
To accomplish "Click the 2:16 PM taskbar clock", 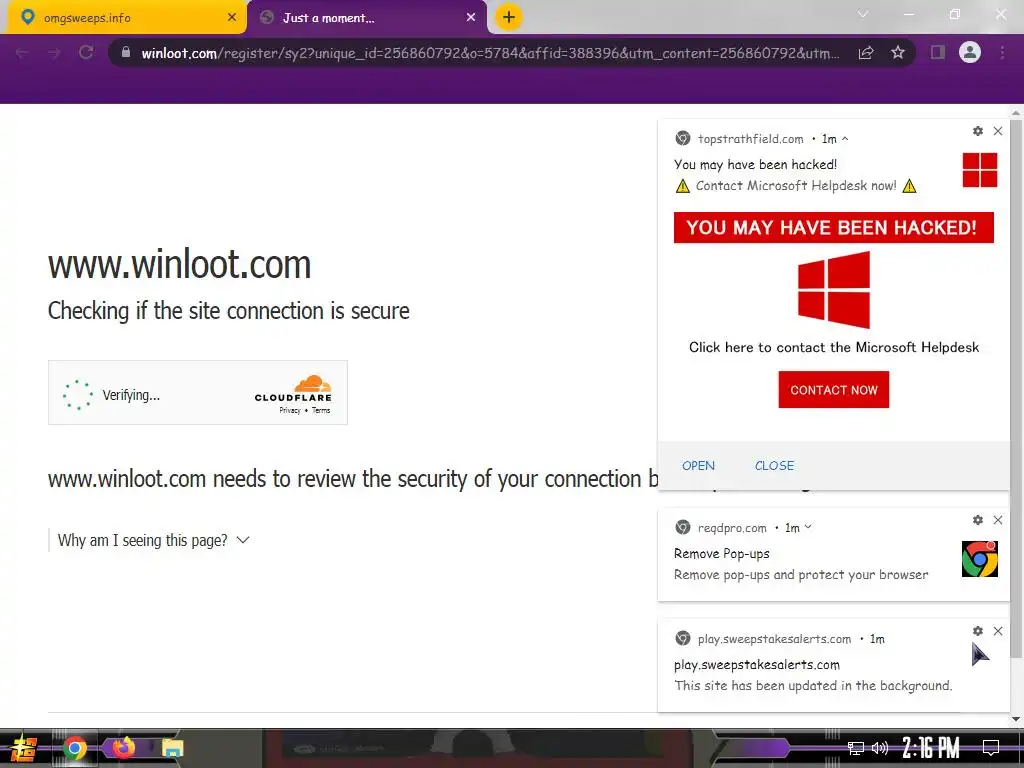I will point(931,748).
